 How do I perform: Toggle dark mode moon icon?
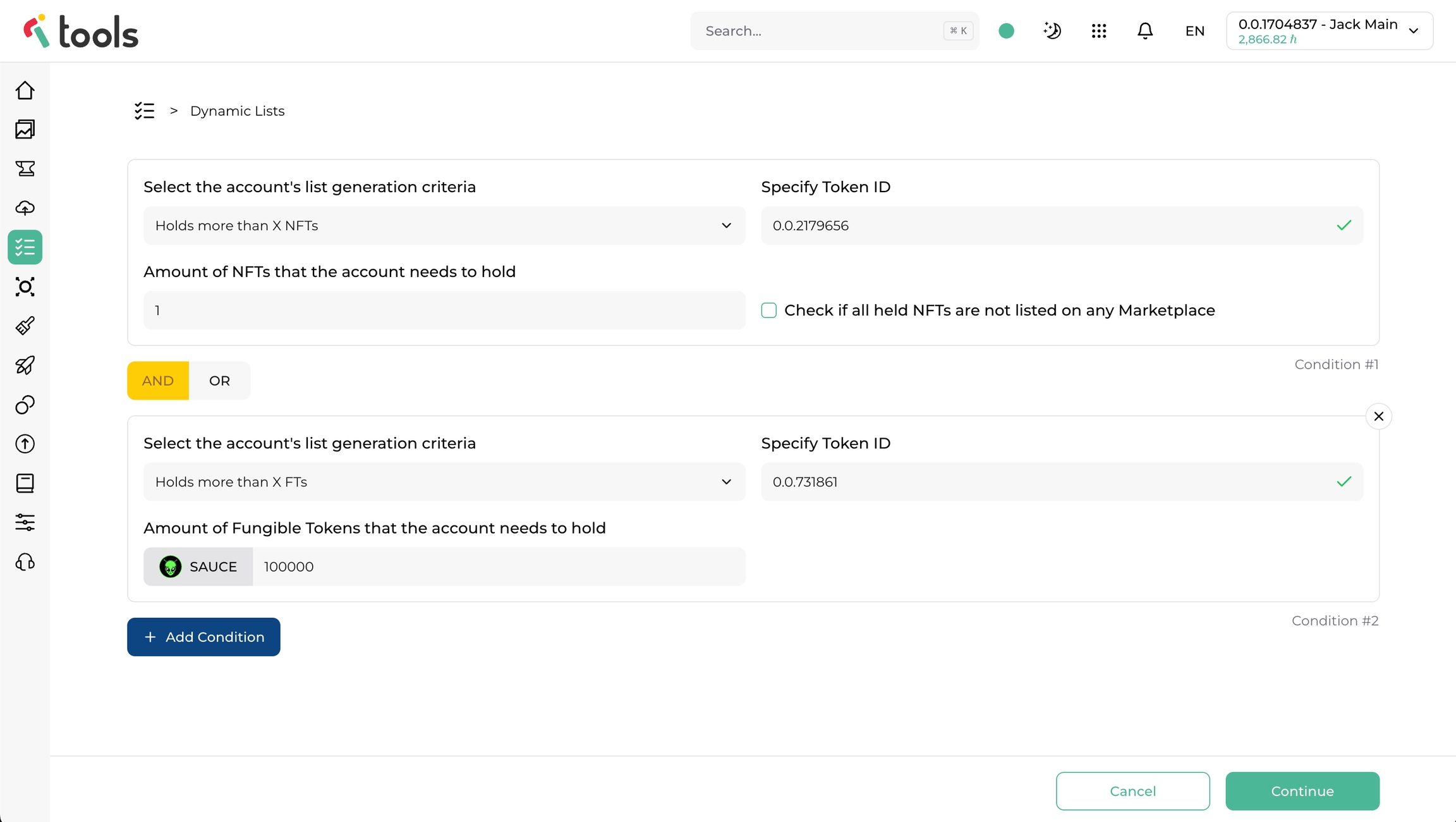coord(1052,31)
